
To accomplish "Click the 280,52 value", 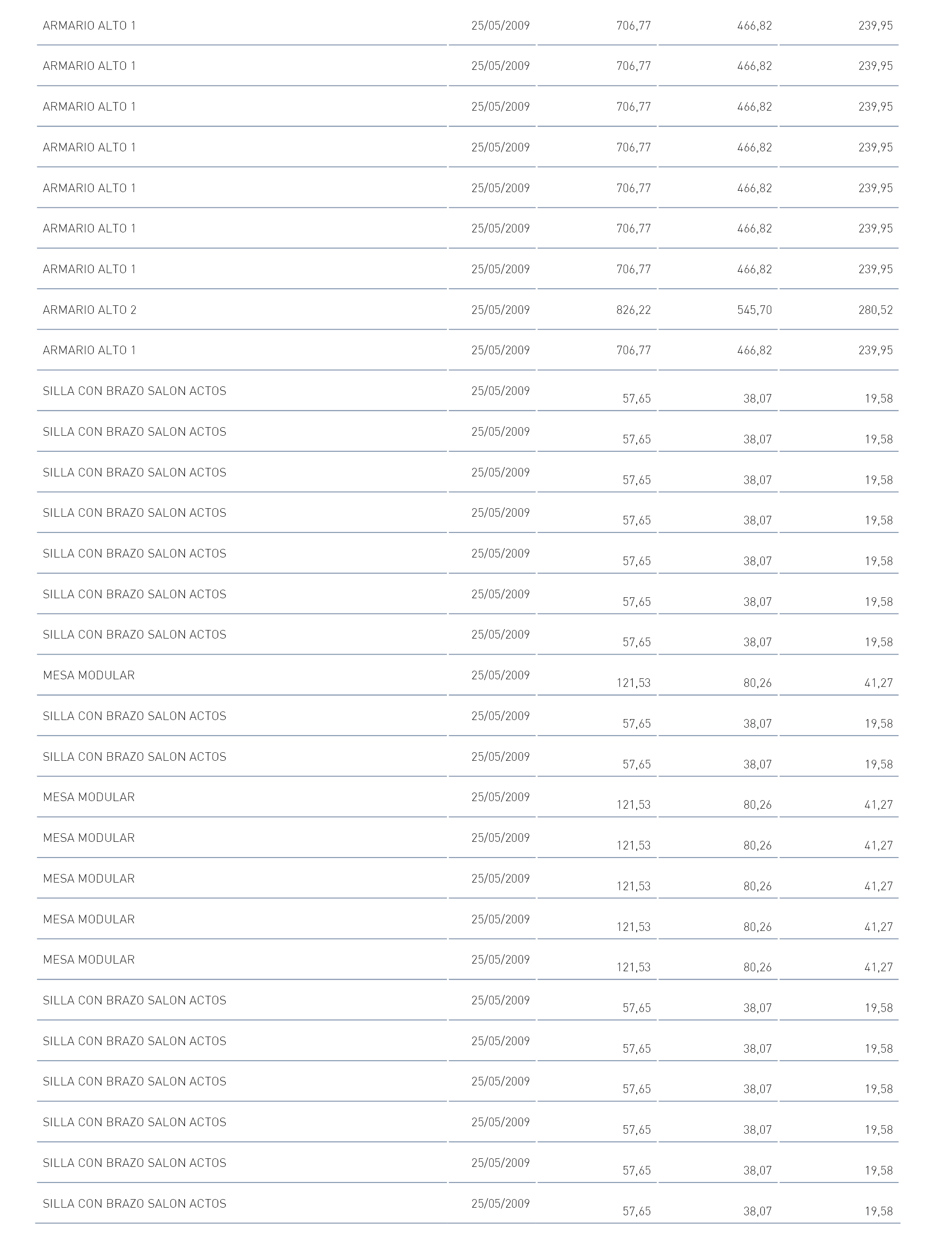I will (x=875, y=310).
